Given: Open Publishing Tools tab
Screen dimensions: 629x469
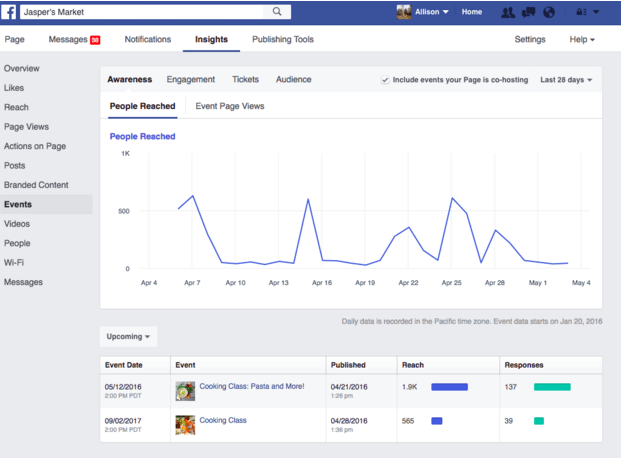Looking at the screenshot, I should click(283, 39).
